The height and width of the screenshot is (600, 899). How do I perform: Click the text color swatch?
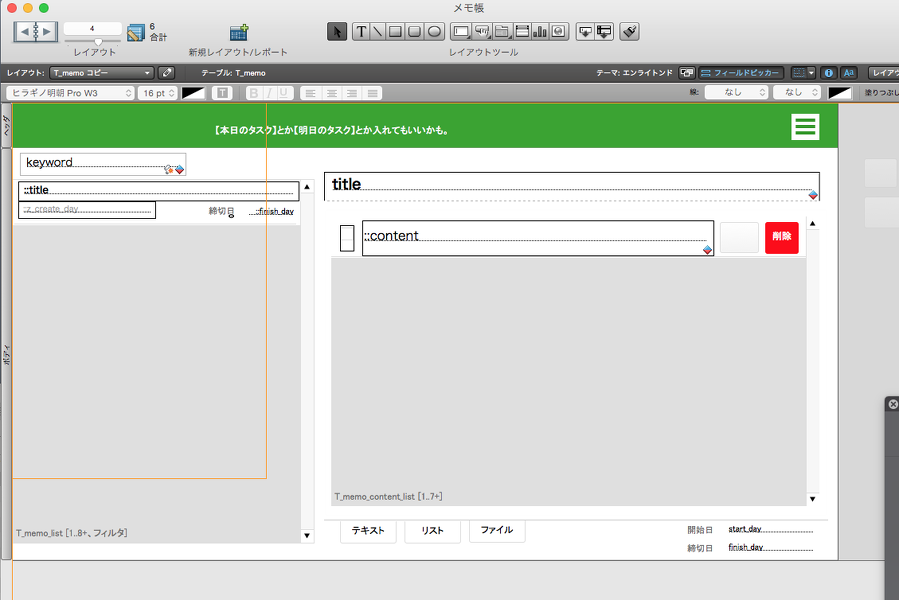(x=193, y=93)
